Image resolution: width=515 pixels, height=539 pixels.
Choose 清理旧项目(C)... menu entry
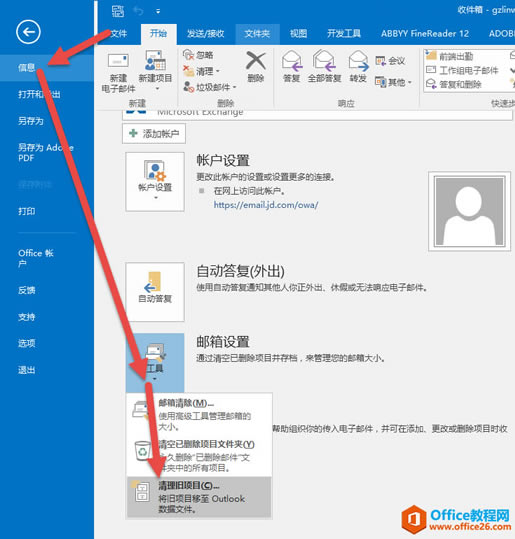[x=199, y=497]
